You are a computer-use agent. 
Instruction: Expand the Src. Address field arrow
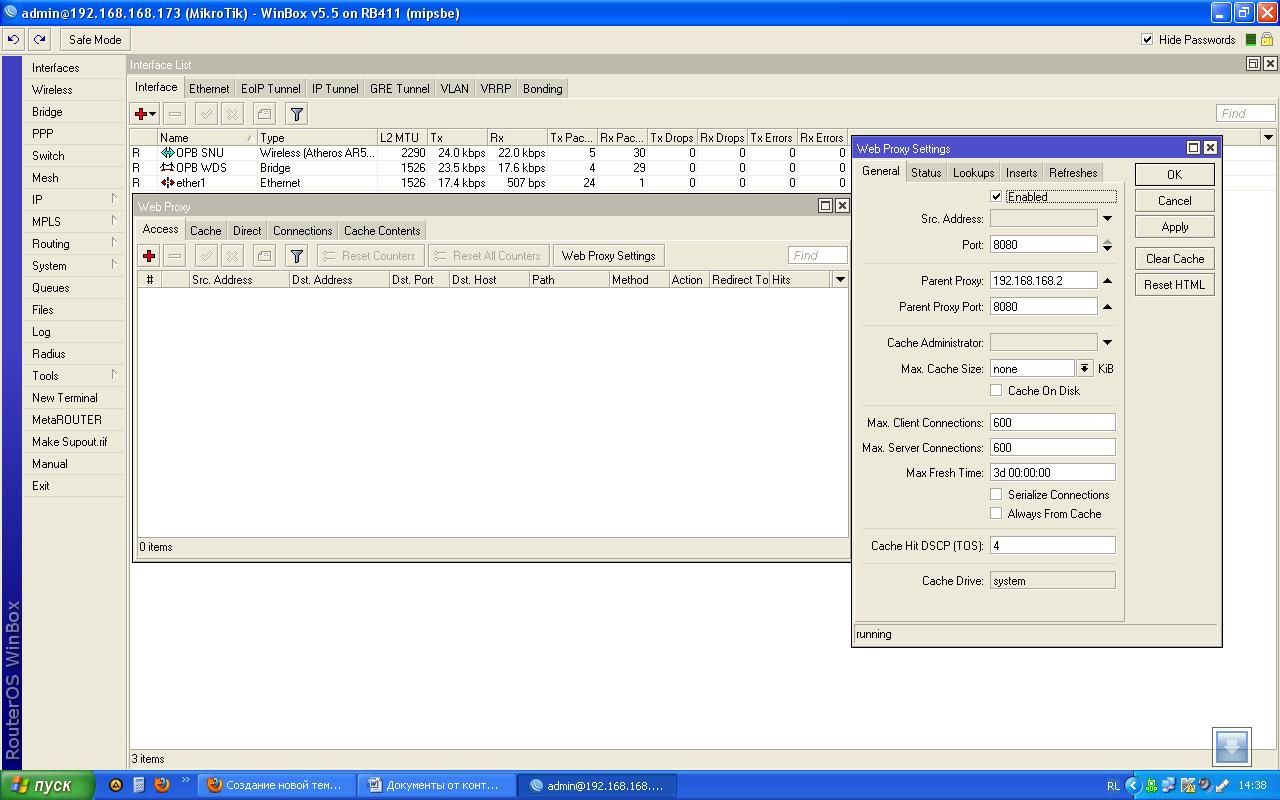(1107, 218)
